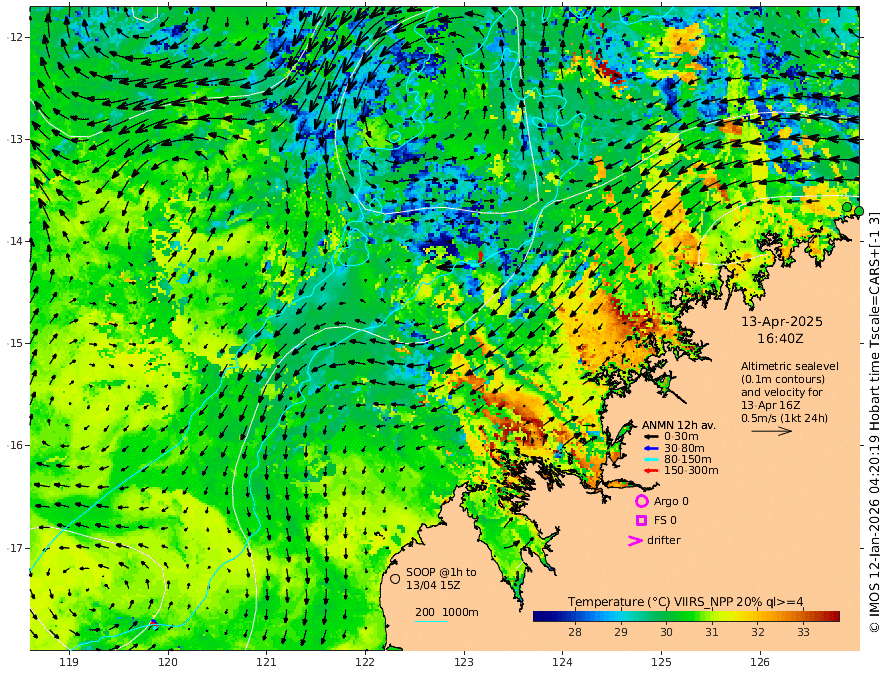Screen dimensions: 880x680
Task: Click the vertical IMOS copyright text
Action: coord(873,421)
